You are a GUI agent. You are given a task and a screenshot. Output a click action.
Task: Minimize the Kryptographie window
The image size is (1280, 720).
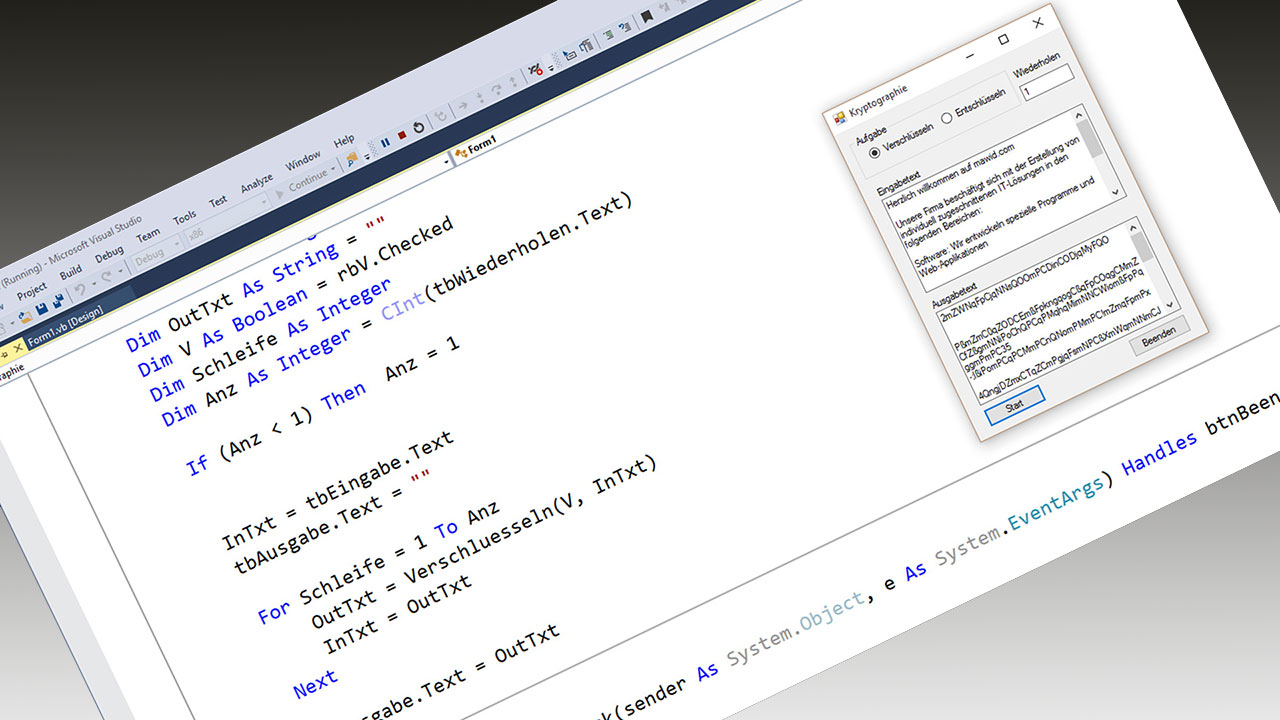pyautogui.click(x=972, y=55)
